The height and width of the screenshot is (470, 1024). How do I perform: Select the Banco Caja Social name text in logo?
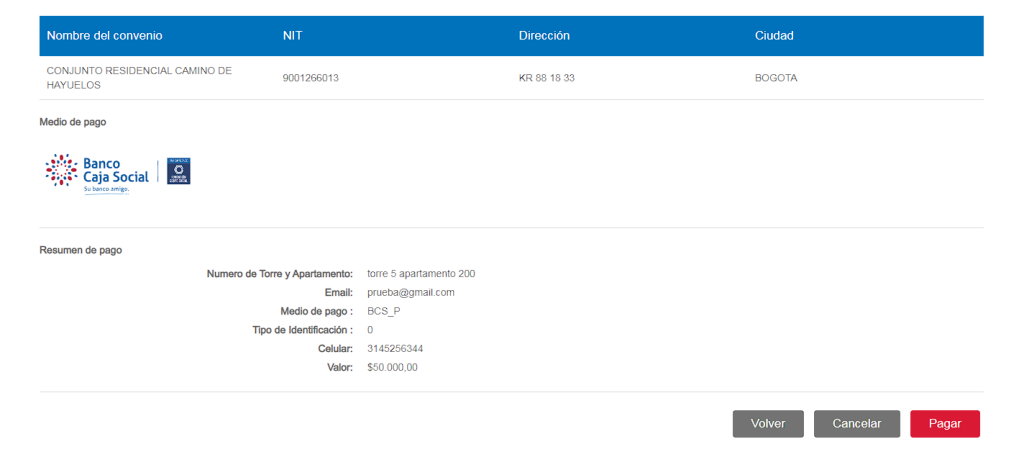tap(115, 170)
